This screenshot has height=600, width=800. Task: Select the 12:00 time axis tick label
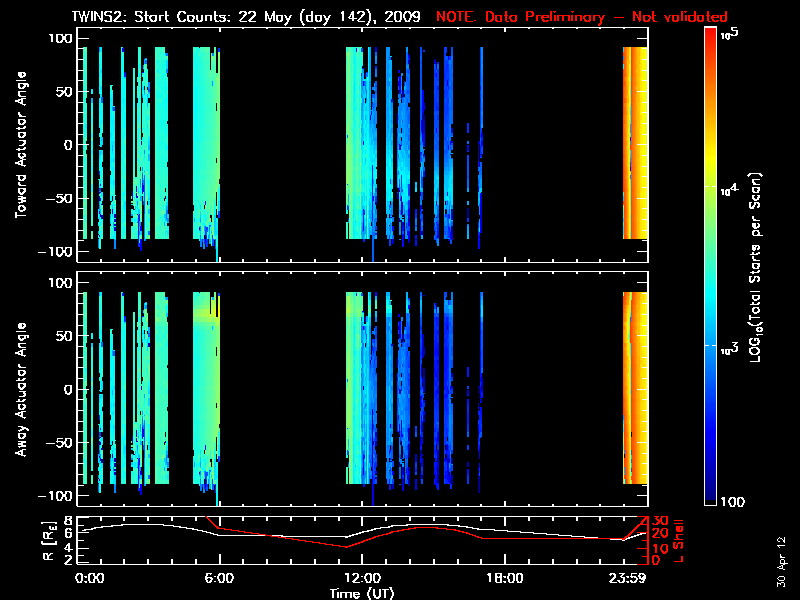pos(361,578)
